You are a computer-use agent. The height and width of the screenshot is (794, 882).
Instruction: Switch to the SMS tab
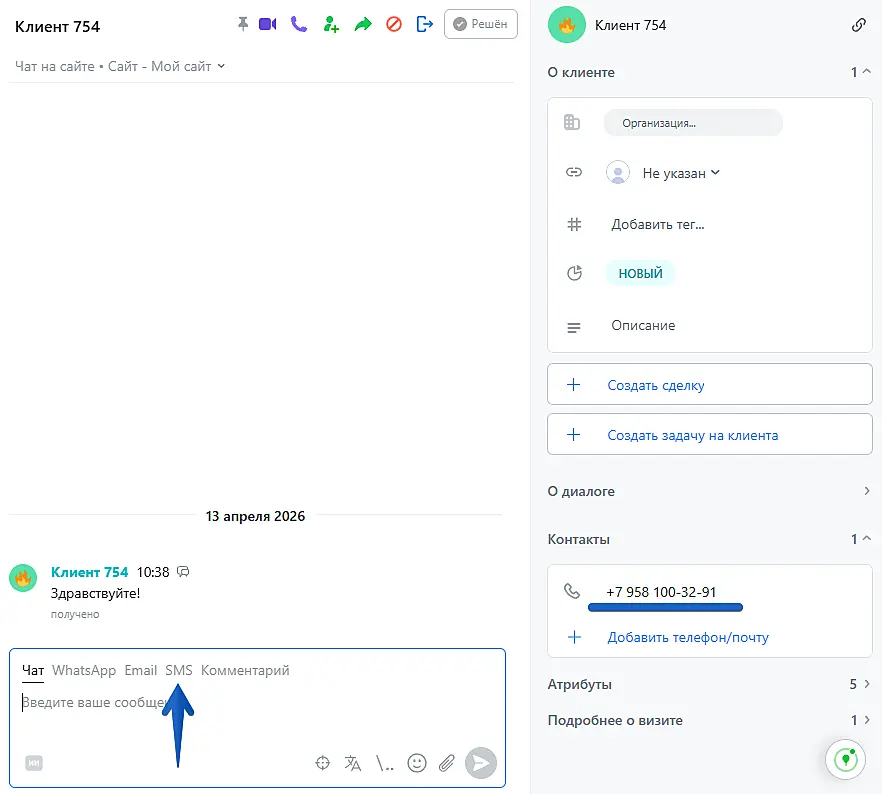click(179, 670)
